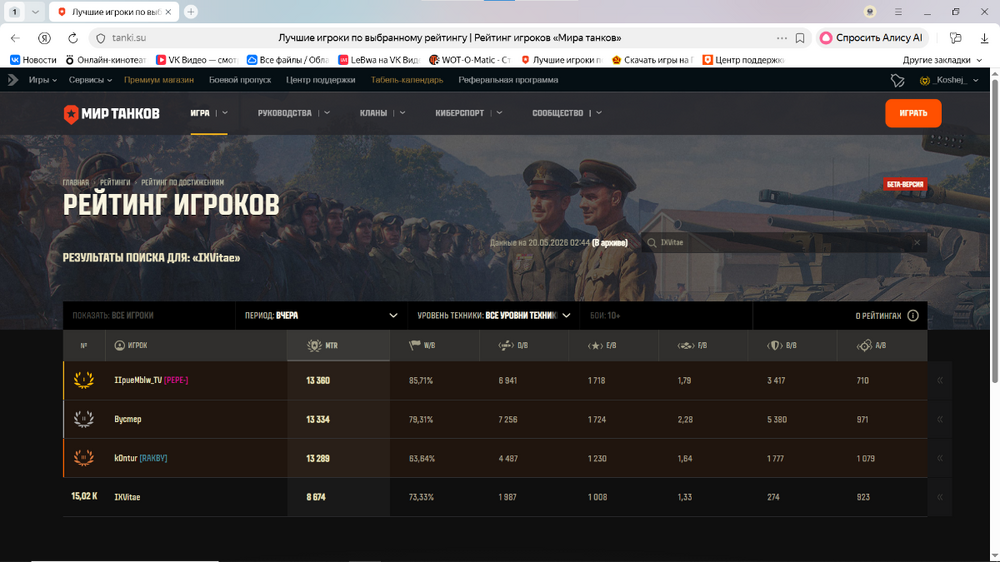Viewport: 1000px width, 562px height.
Task: Open [RAKBY] clan tag
Action: click(154, 458)
